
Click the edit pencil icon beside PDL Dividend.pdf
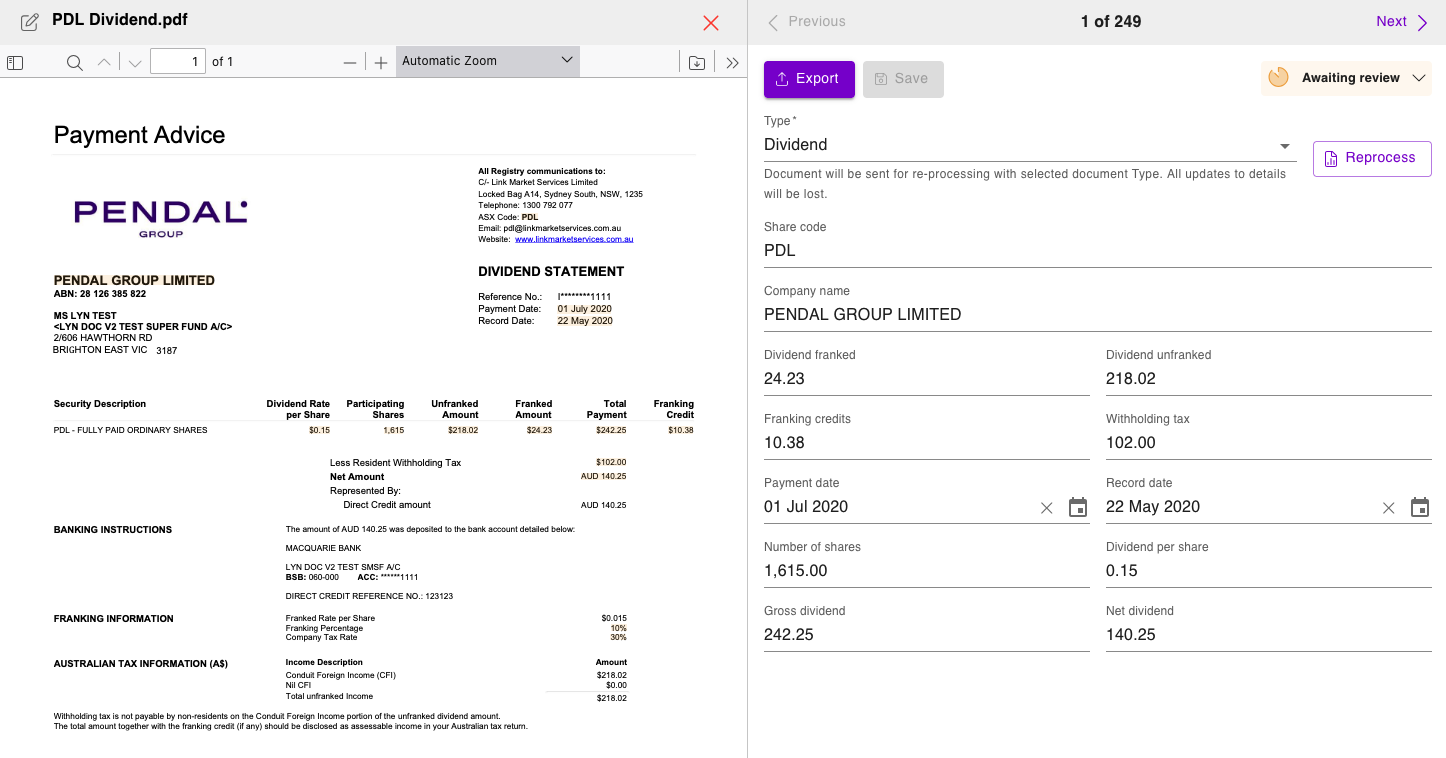pos(30,21)
